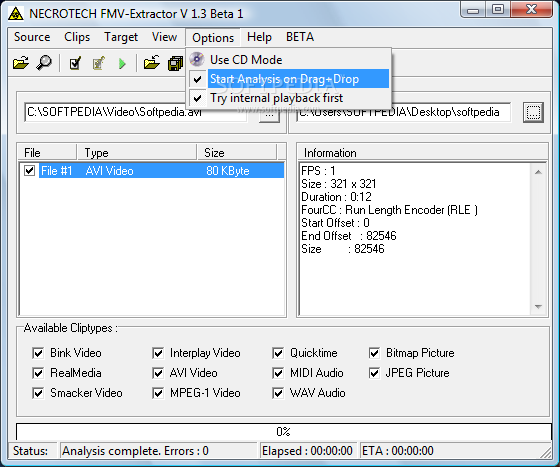
Task: Open the Help menu
Action: [259, 37]
